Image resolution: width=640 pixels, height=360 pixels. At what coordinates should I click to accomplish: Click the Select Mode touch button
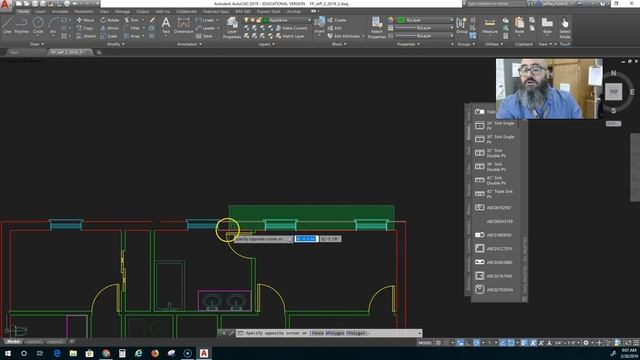tap(565, 28)
